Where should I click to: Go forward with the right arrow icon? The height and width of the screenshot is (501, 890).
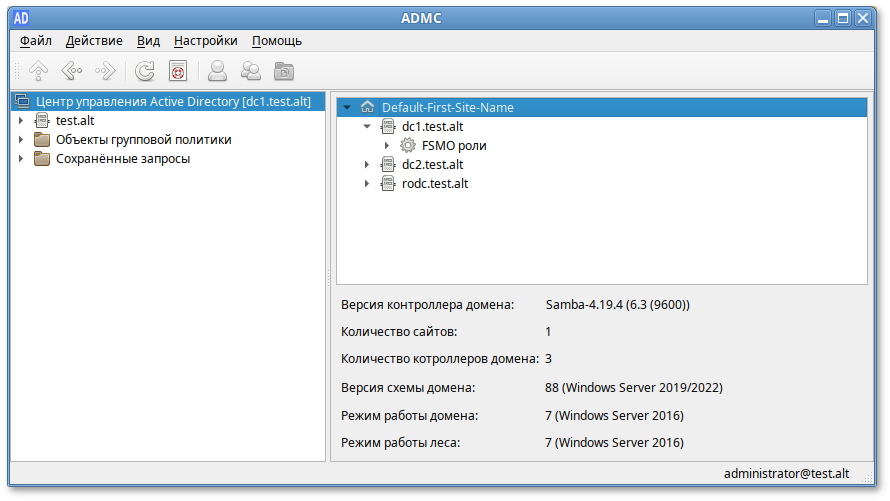(x=105, y=71)
